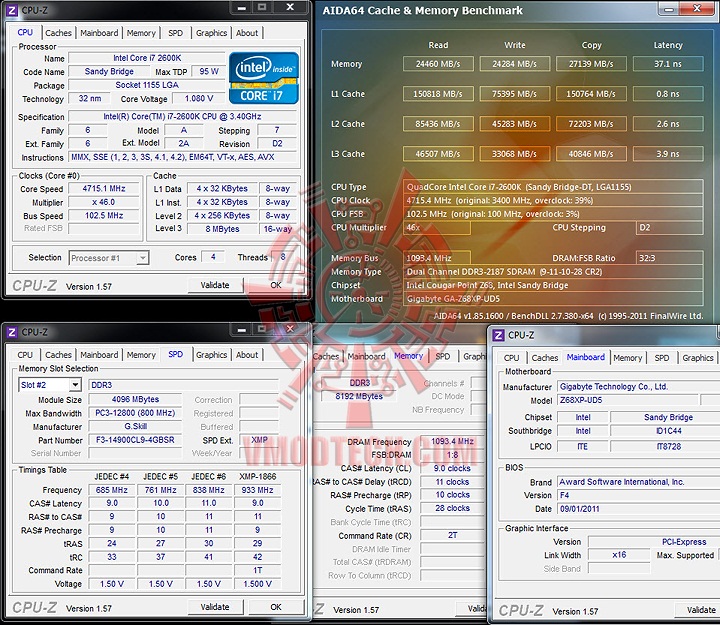720x625 pixels.
Task: Click the JEDEC #4 frequency 685 MHz cell
Action: click(112, 490)
